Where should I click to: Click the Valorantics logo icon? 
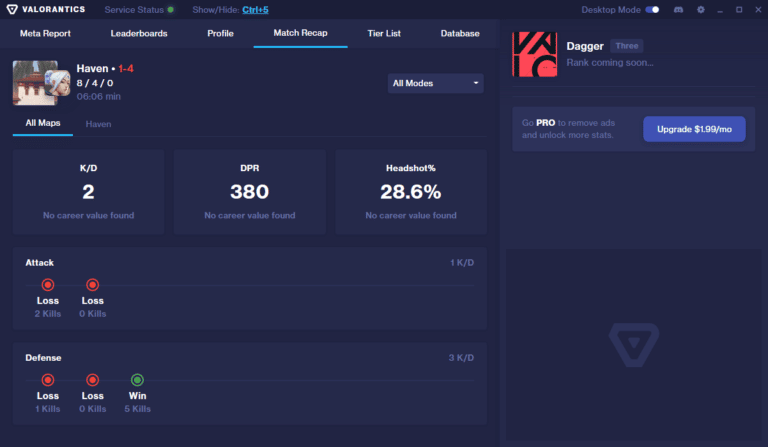[x=12, y=9]
